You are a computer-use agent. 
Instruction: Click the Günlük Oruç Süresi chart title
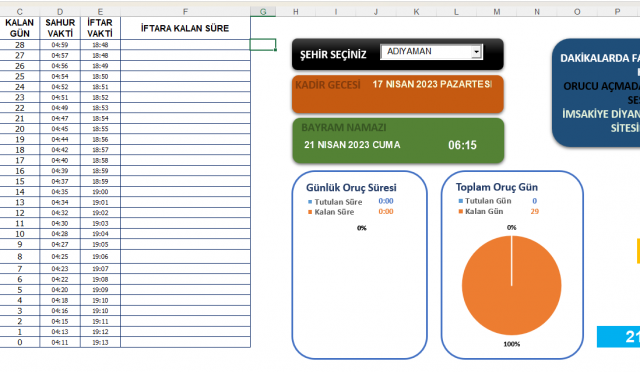pos(351,187)
